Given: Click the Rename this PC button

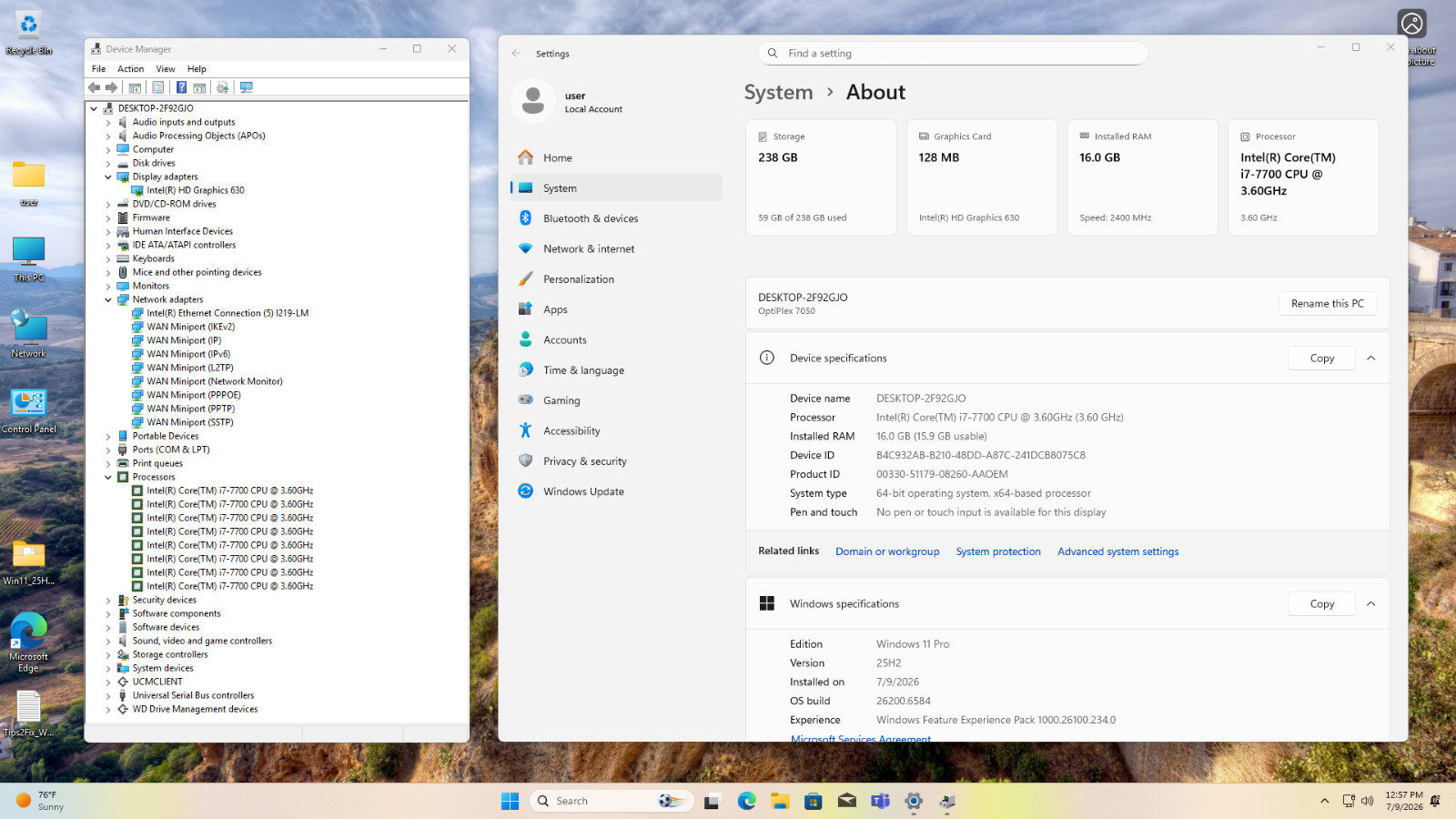Looking at the screenshot, I should coord(1327,304).
